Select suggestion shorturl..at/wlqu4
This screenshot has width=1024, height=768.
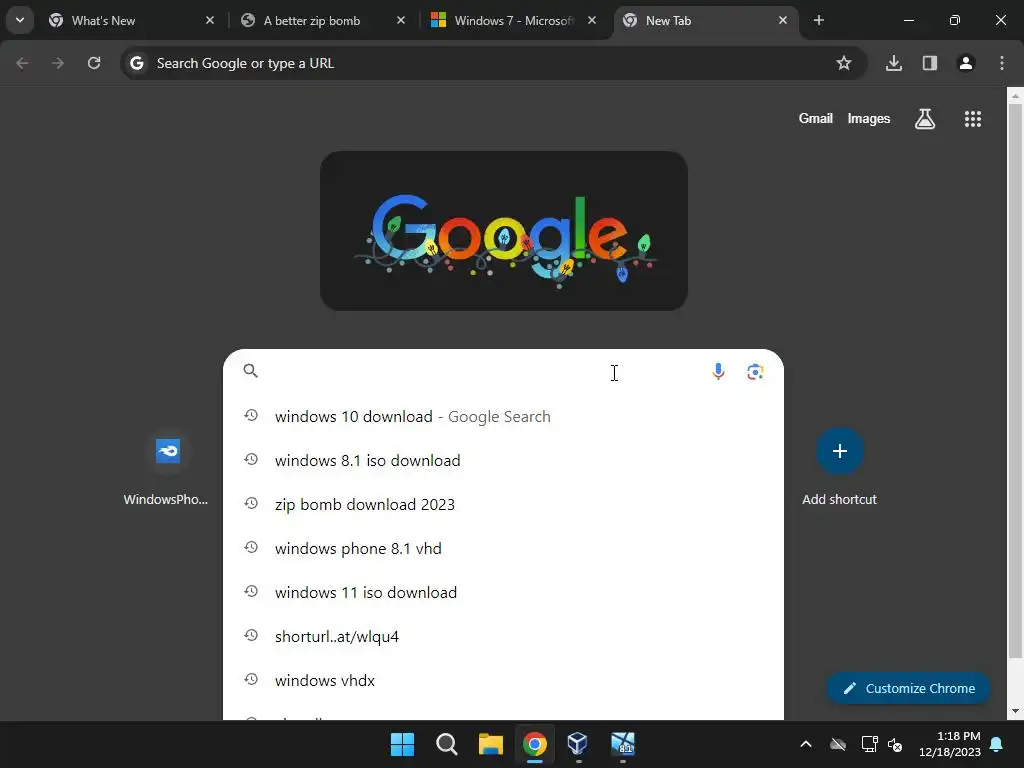[x=504, y=637]
